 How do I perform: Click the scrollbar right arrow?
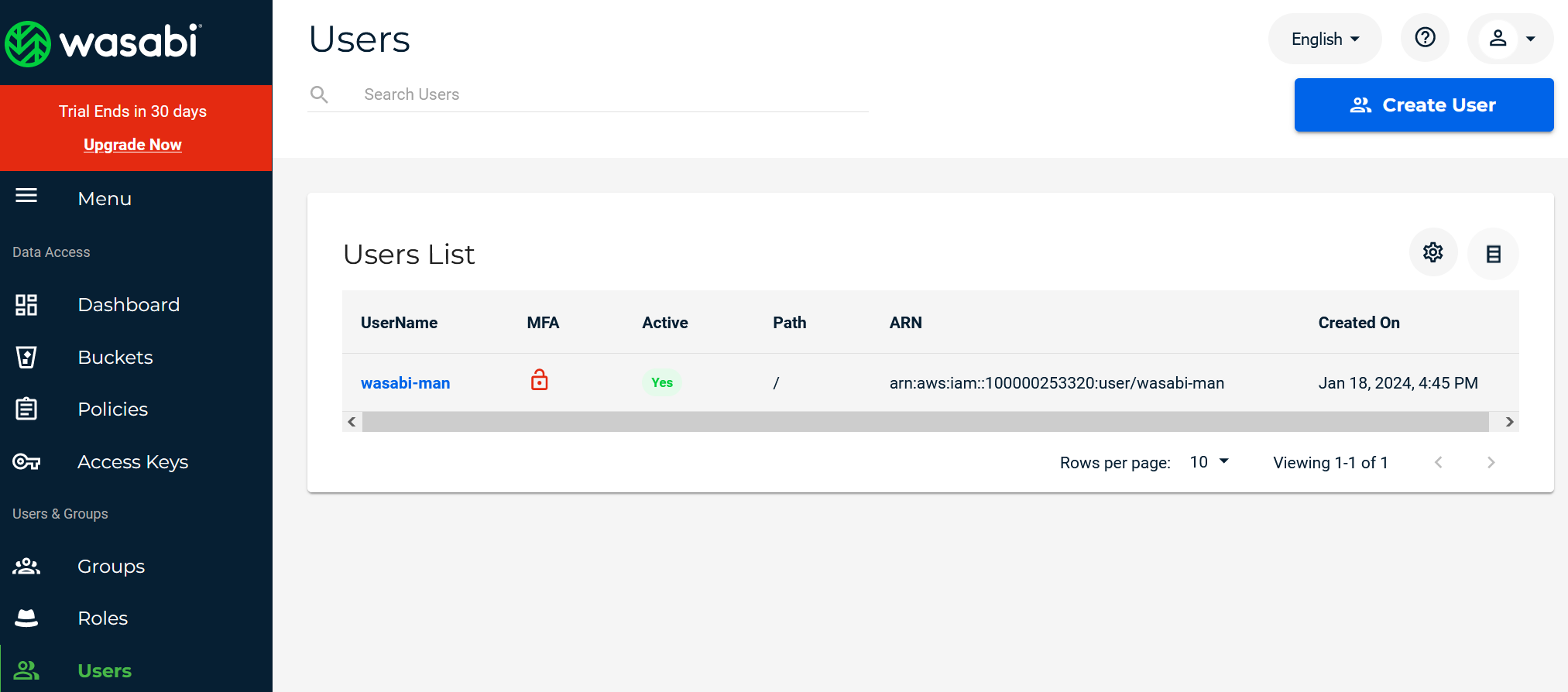[x=1509, y=422]
